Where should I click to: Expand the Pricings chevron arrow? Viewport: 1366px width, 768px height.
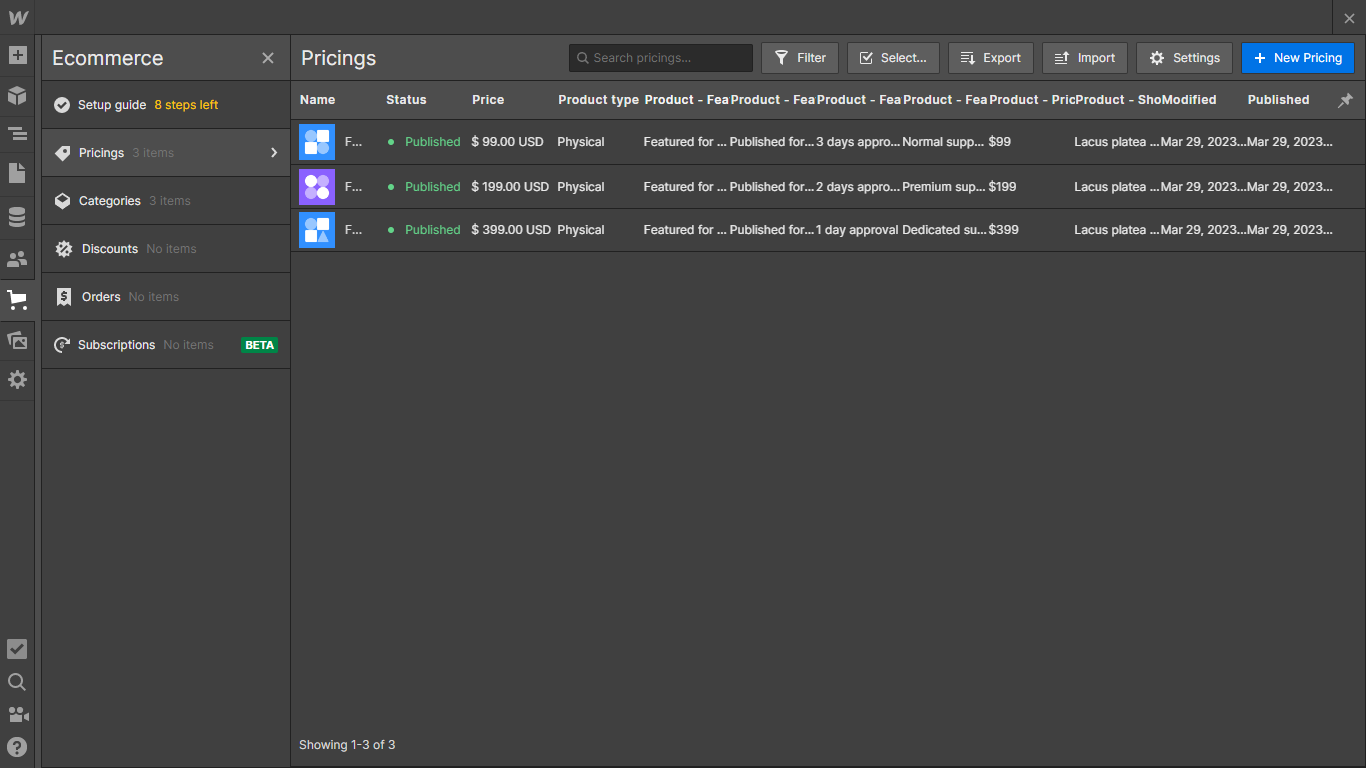274,153
